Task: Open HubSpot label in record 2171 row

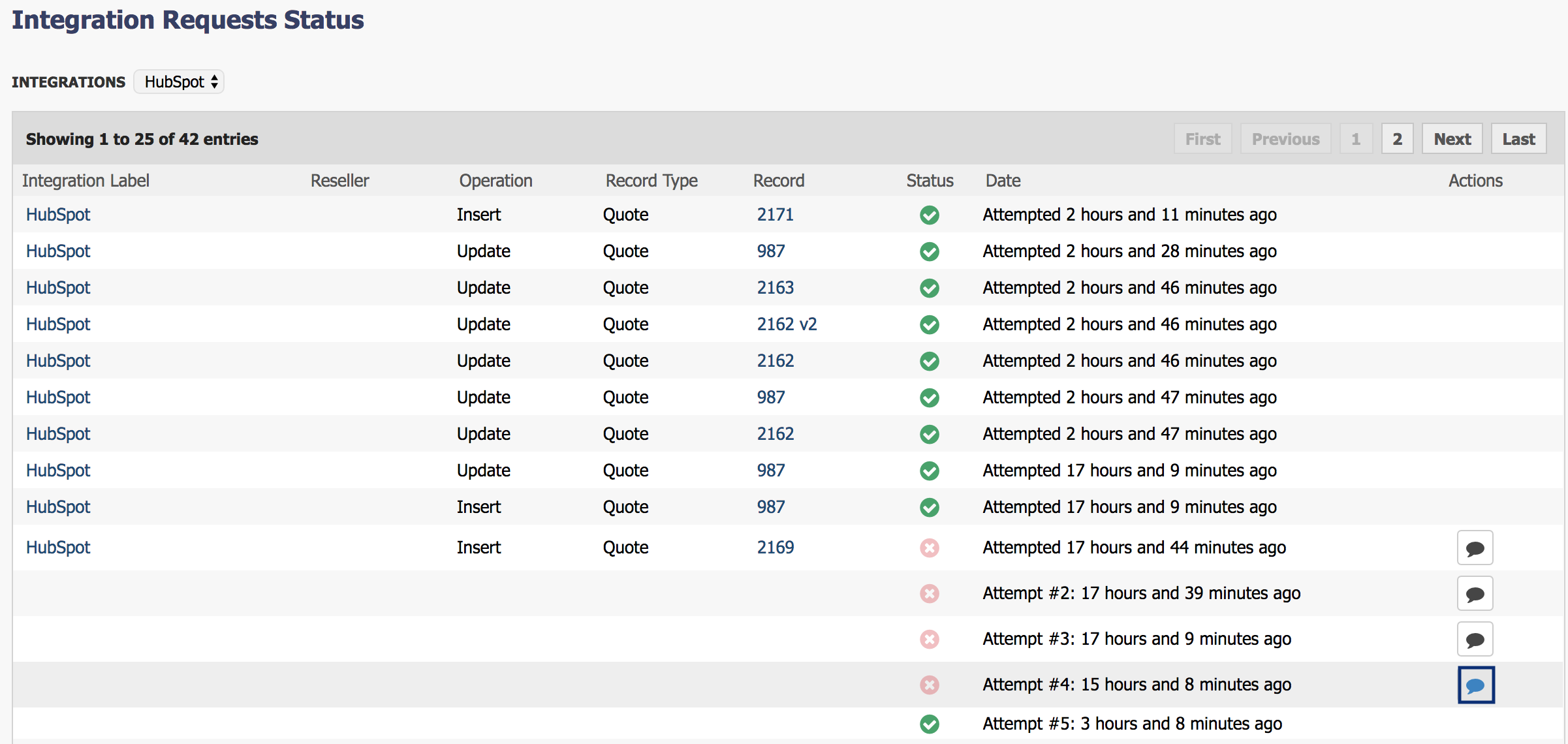Action: coord(58,215)
